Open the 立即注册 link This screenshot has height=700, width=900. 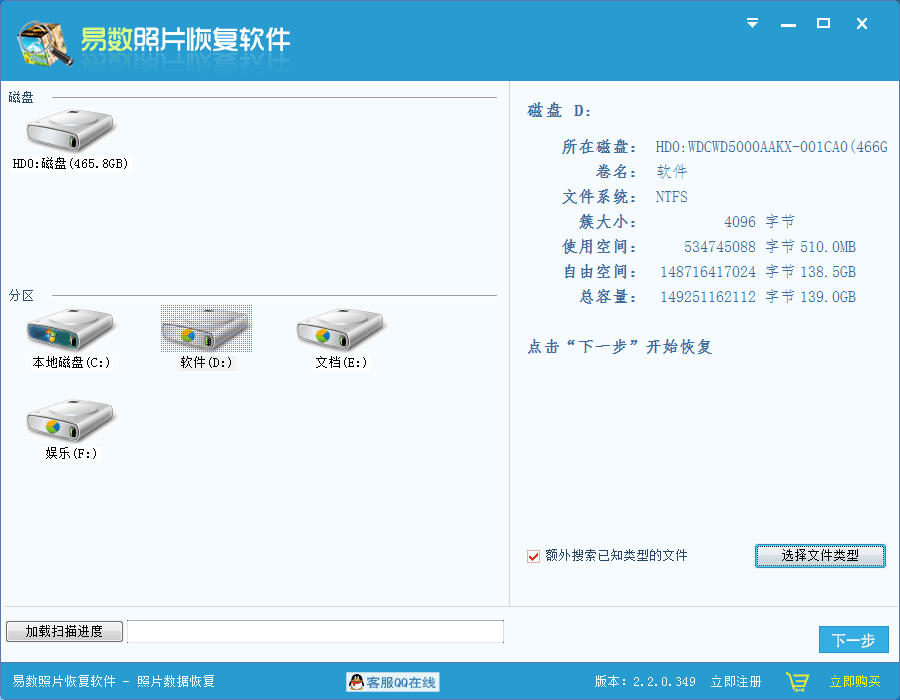coord(736,682)
